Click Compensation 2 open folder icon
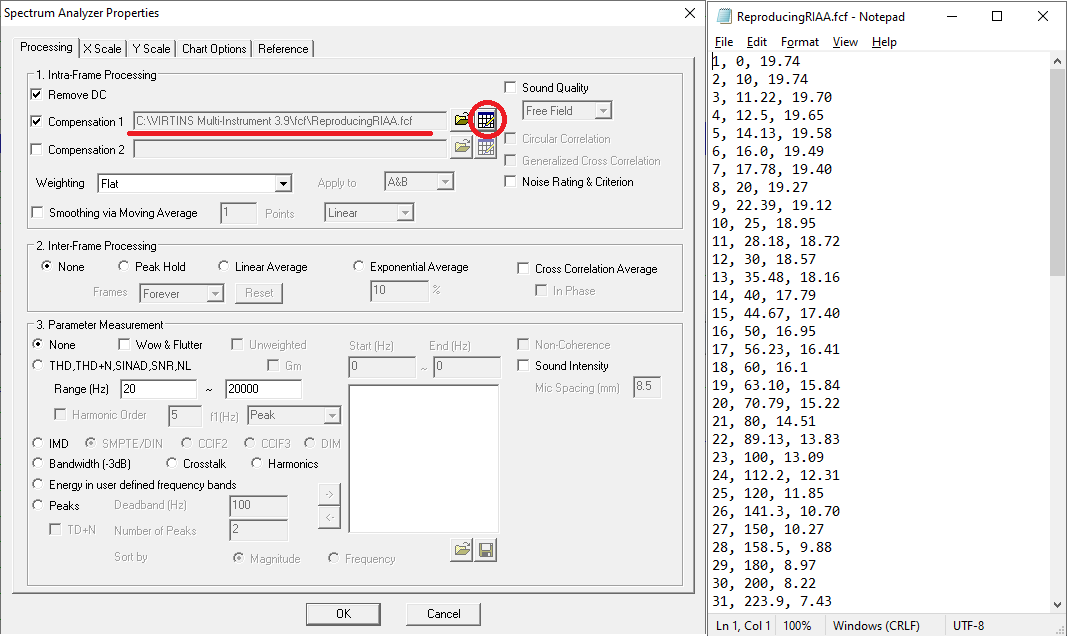This screenshot has width=1068, height=636. coord(461,148)
